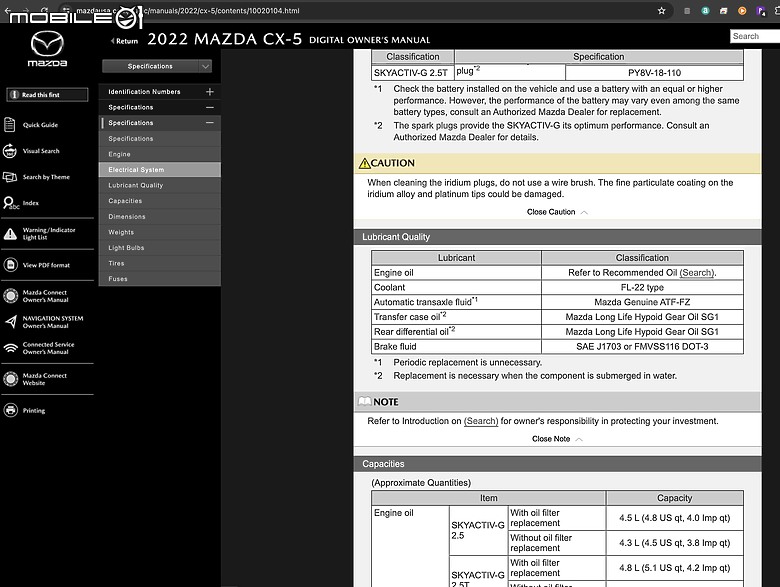Click the Search input field
The image size is (780, 587).
click(x=755, y=36)
